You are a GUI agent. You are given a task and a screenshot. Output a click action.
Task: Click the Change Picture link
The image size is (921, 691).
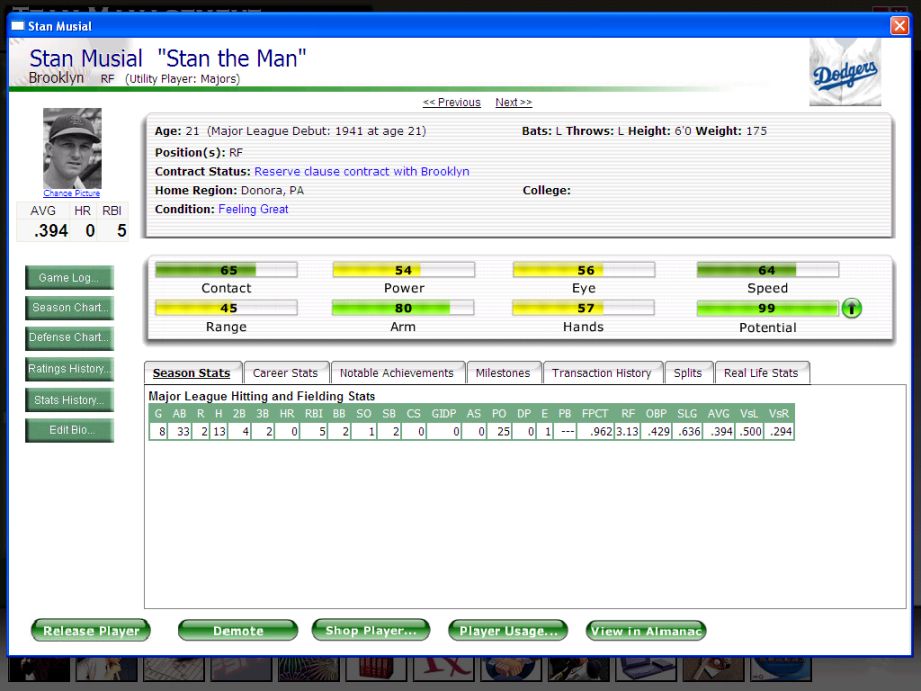(72, 193)
